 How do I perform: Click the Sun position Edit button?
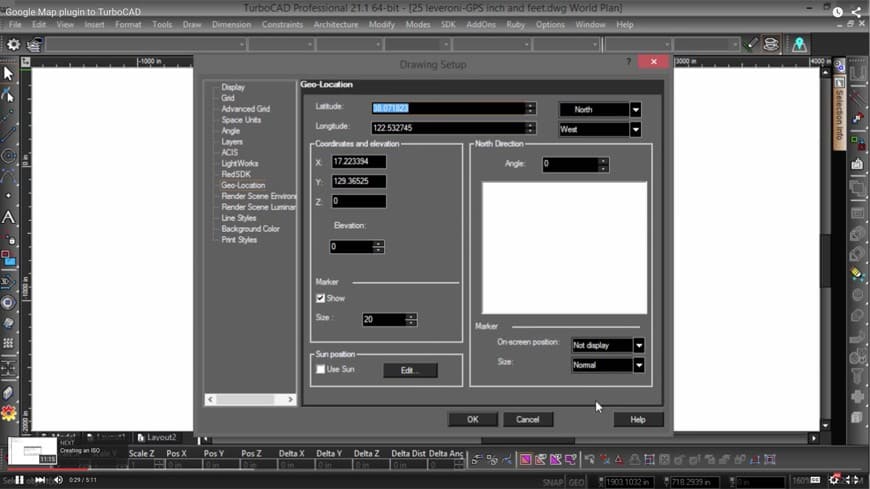pos(410,370)
